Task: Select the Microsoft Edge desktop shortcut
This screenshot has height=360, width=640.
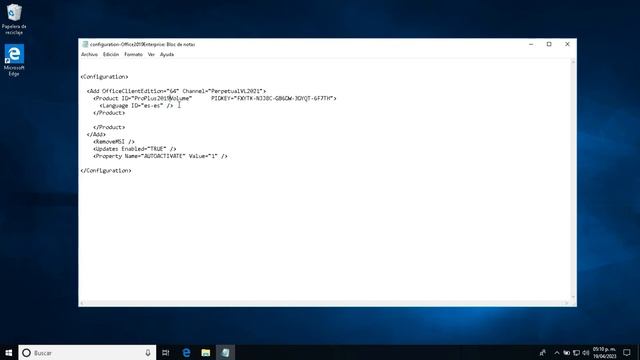Action: pos(14,60)
